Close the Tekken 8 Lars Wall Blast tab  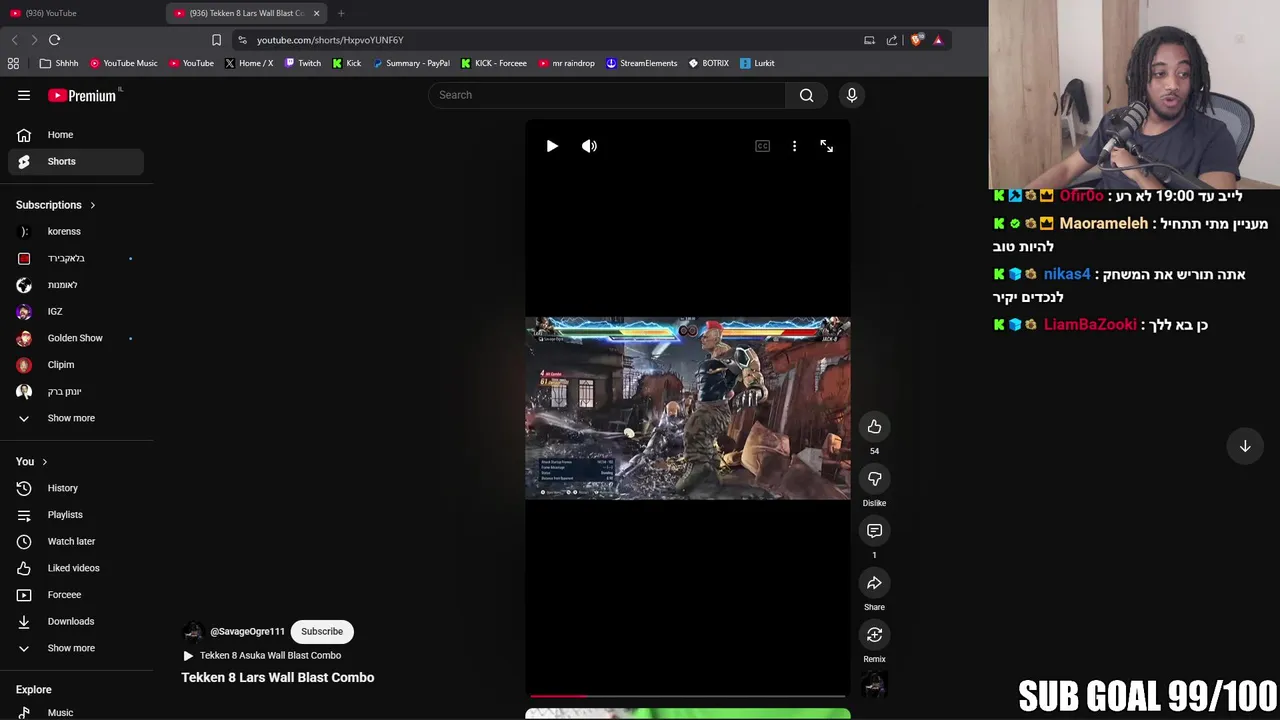[316, 13]
